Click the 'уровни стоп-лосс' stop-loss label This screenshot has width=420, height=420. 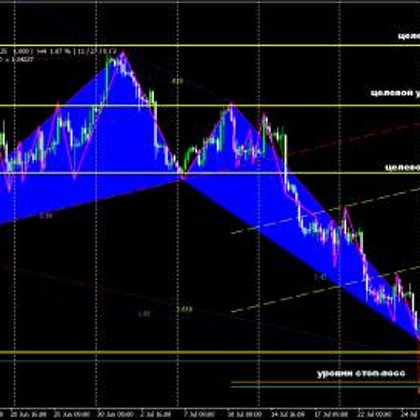361,373
